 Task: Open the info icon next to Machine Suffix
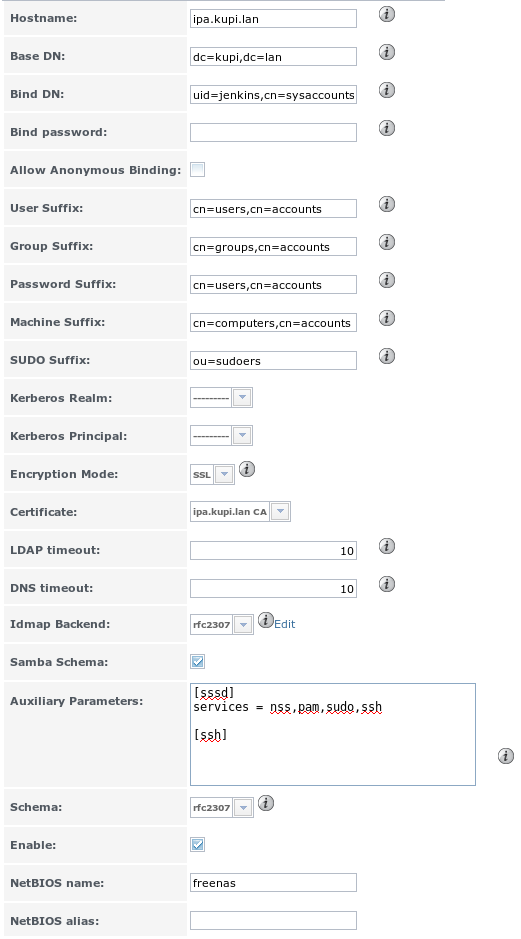tap(387, 318)
